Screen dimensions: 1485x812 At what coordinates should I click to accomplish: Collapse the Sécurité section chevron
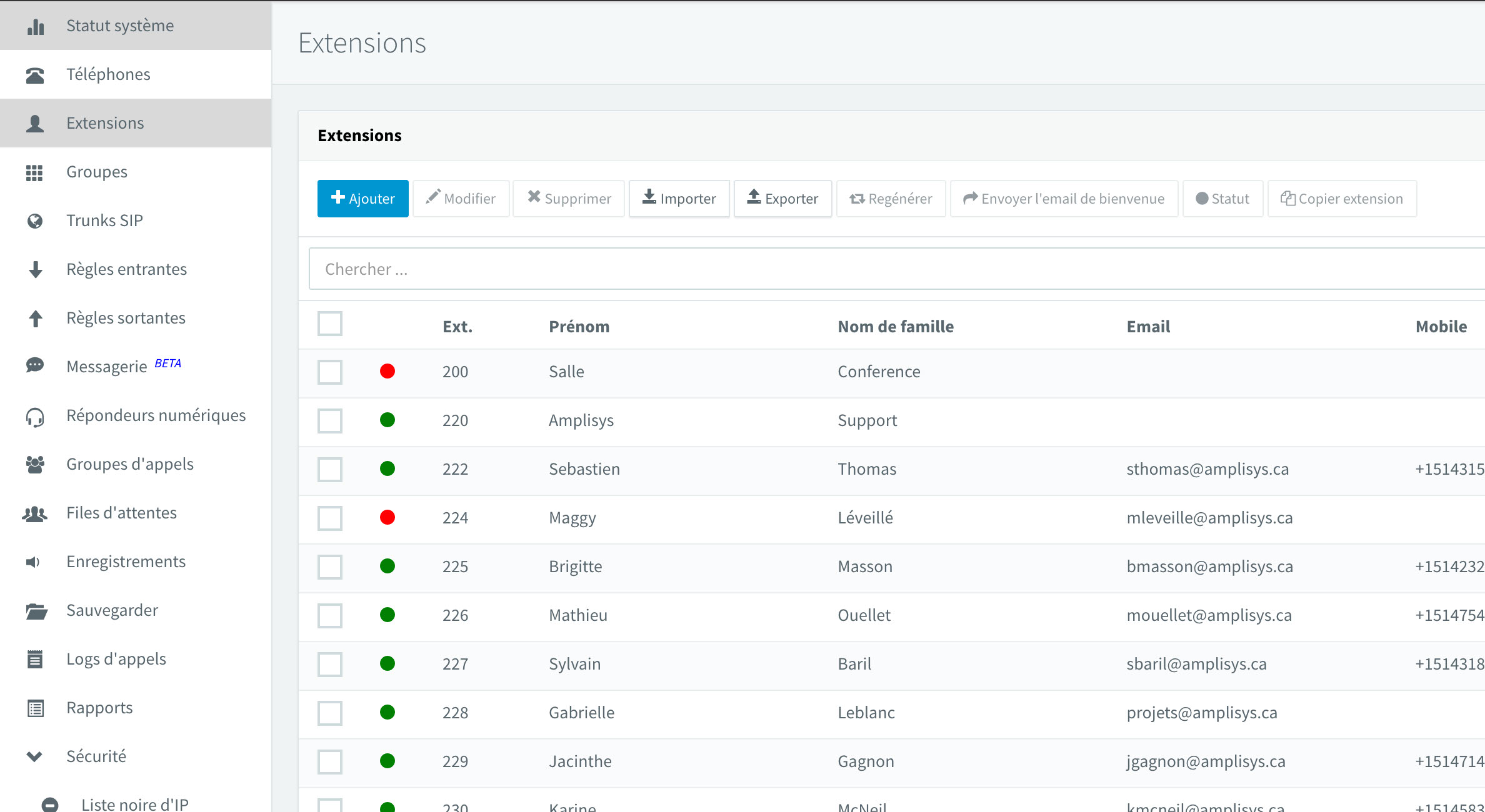(x=34, y=757)
